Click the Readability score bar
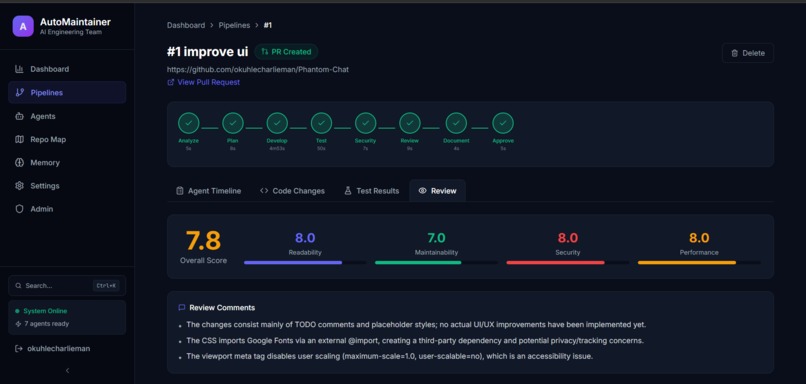 coord(305,263)
